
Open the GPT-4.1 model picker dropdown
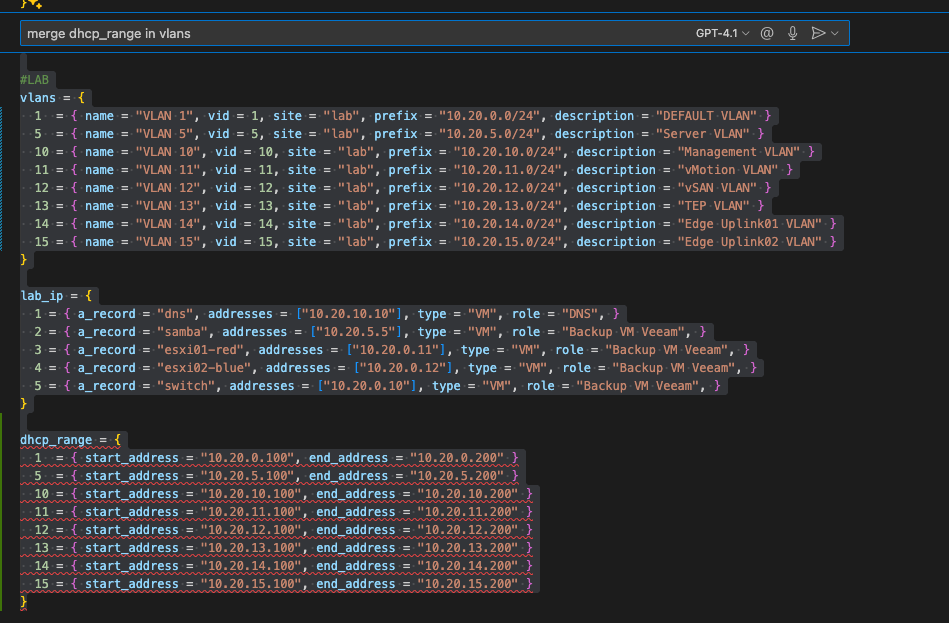pos(722,33)
